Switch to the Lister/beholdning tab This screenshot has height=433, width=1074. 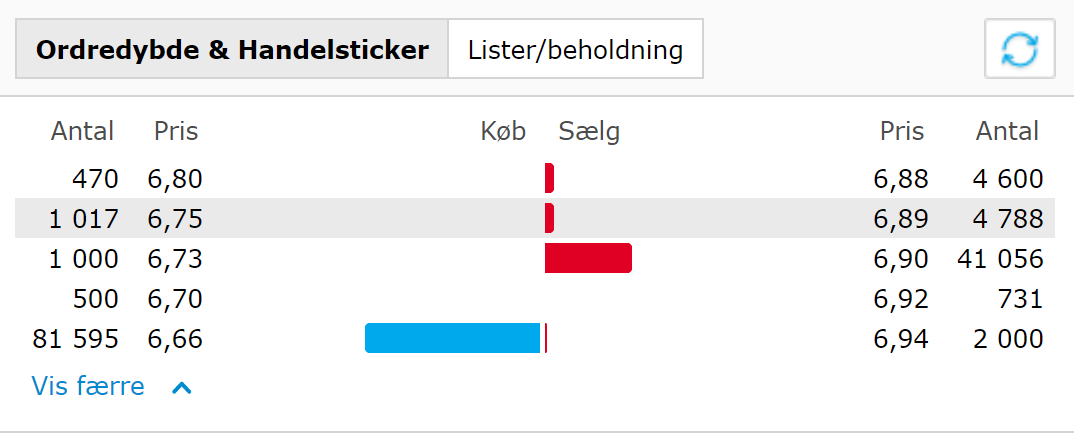(x=575, y=49)
